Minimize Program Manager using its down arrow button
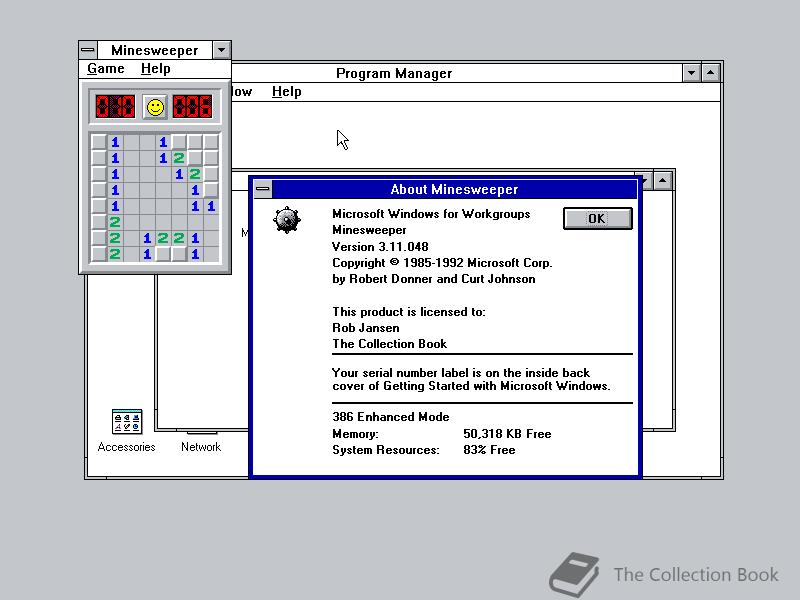This screenshot has height=600, width=800. 691,73
